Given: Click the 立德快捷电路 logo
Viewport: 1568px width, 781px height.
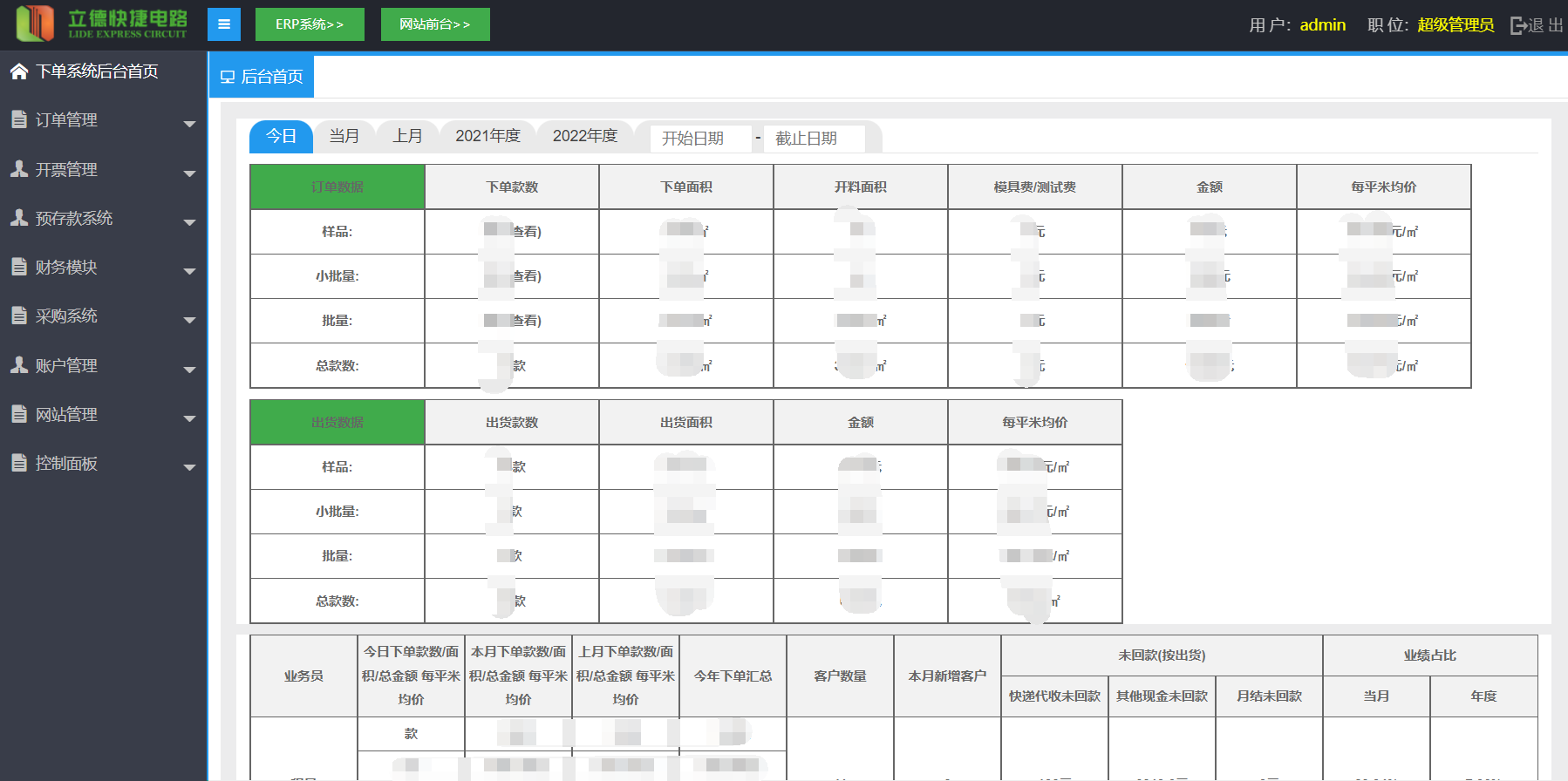Looking at the screenshot, I should pyautogui.click(x=102, y=24).
